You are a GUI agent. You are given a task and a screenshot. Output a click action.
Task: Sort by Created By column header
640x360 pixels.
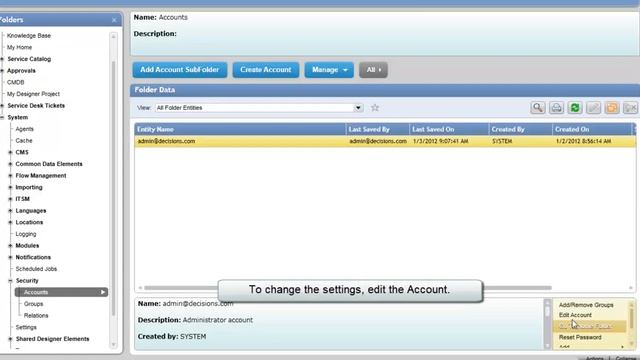pyautogui.click(x=520, y=129)
